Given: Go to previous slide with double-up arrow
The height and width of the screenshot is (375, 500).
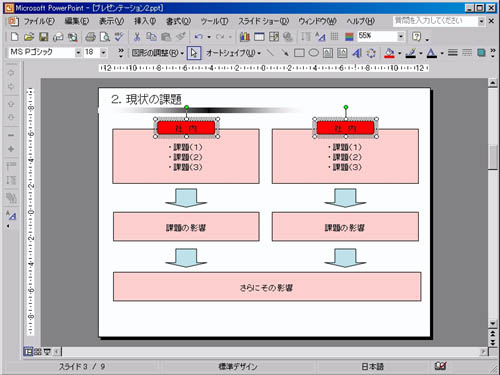Looking at the screenshot, I should pos(493,334).
